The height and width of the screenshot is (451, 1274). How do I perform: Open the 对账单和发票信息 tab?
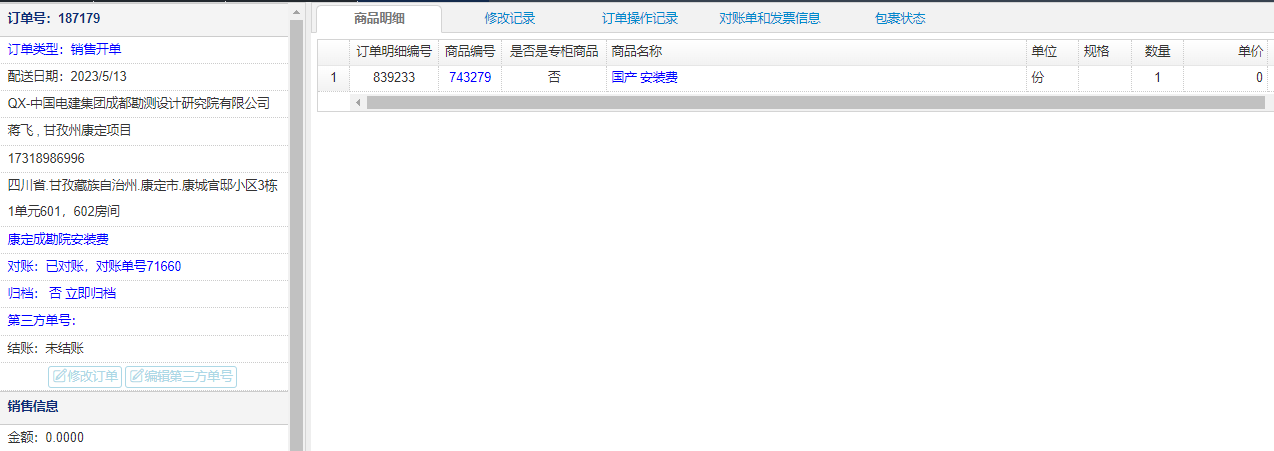click(770, 18)
